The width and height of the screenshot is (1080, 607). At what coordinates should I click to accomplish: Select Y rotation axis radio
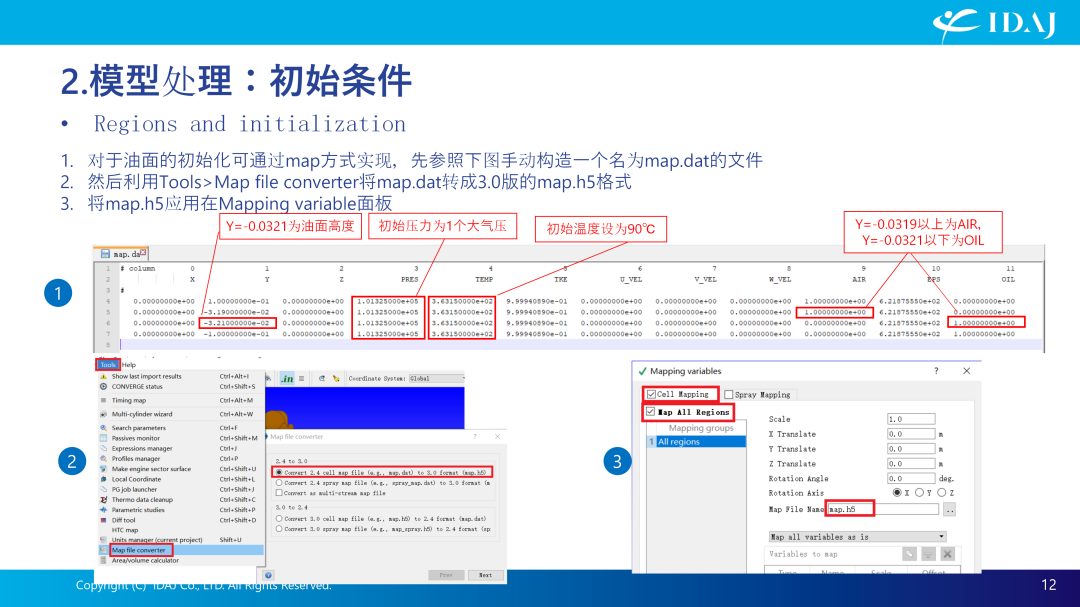click(919, 493)
